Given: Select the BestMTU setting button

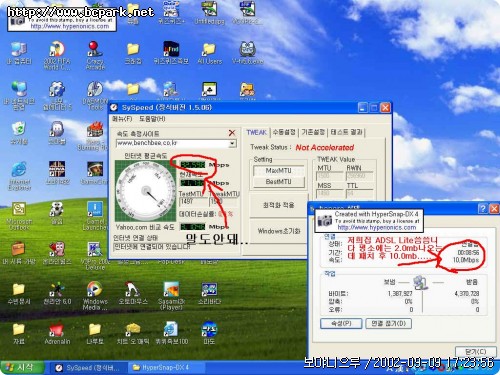Looking at the screenshot, I should tap(279, 182).
